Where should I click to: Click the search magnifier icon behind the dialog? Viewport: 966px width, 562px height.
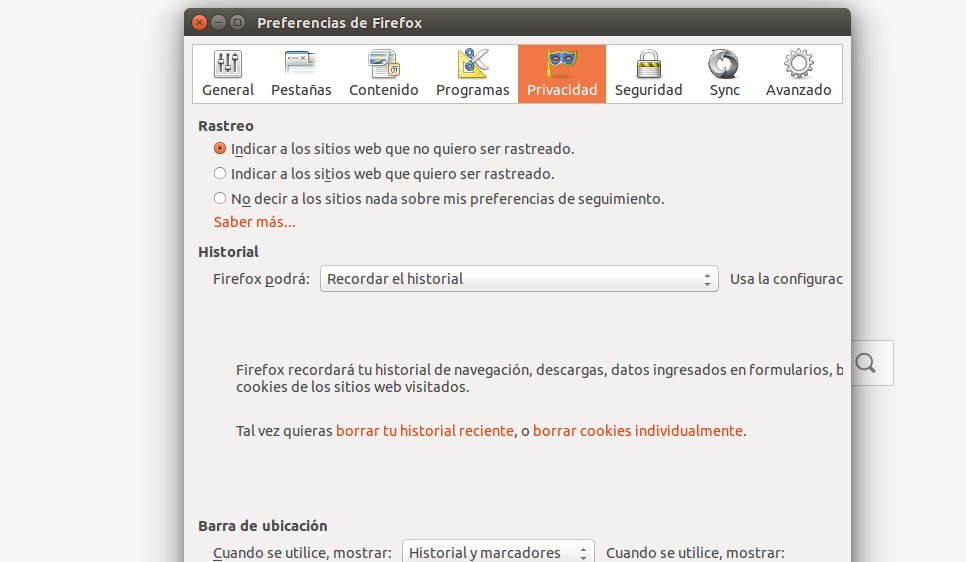(x=866, y=364)
